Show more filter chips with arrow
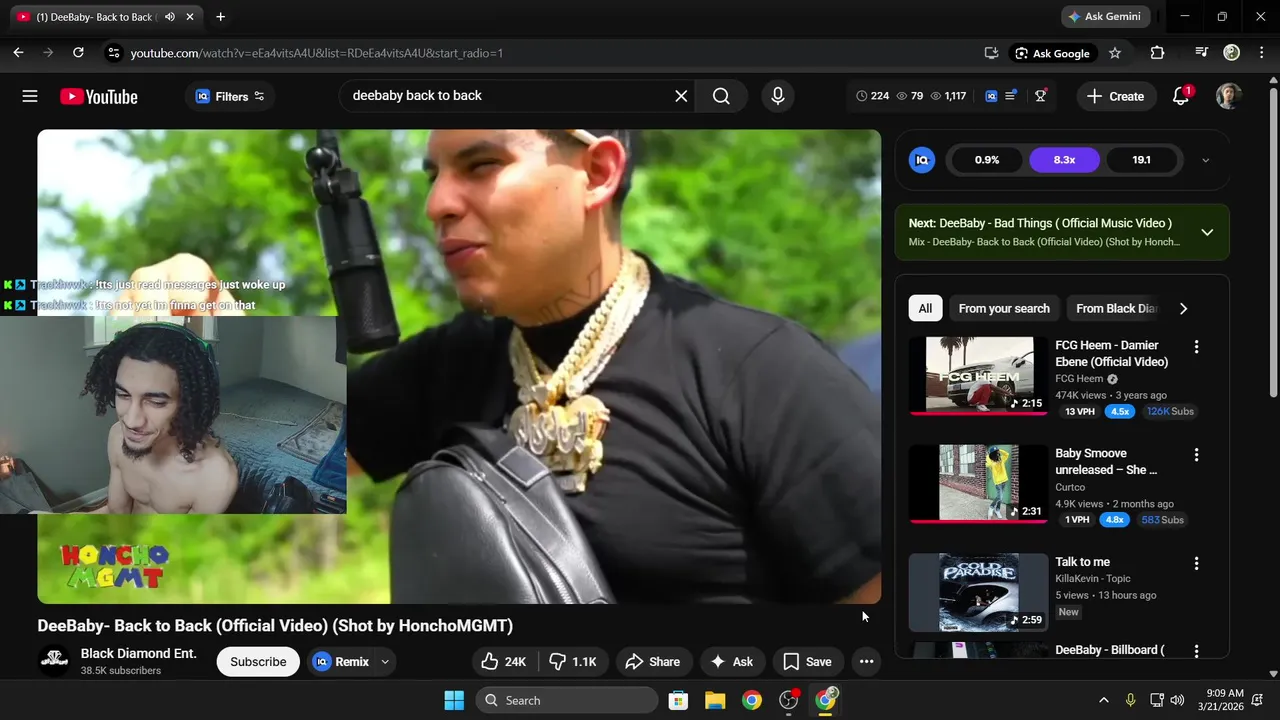Screen dimensions: 1280x720 coord(1183,309)
